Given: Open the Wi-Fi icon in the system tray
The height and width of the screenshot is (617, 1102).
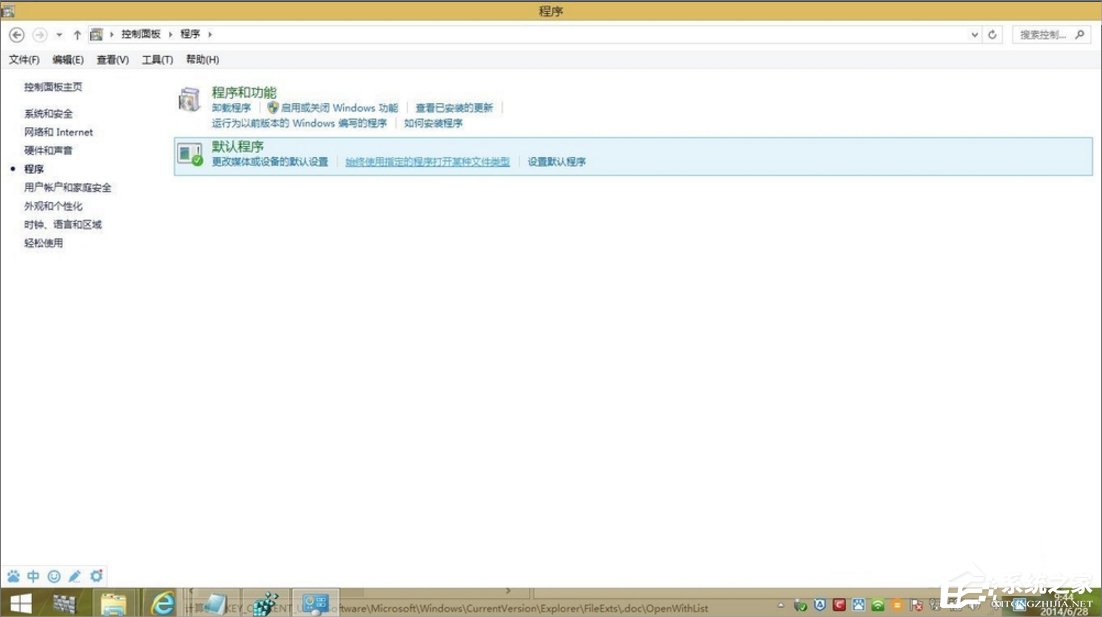Looking at the screenshot, I should (x=878, y=605).
